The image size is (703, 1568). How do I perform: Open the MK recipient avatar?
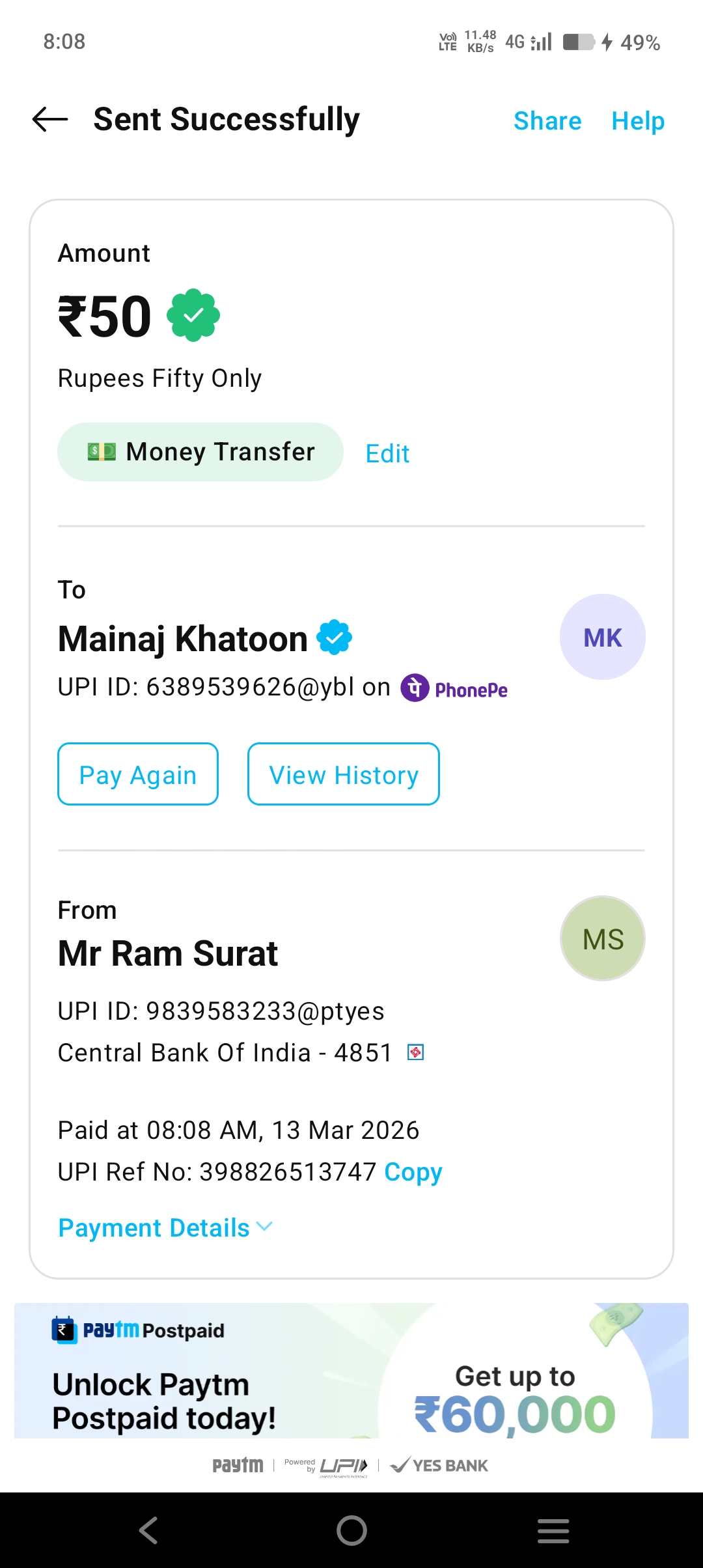pos(602,637)
